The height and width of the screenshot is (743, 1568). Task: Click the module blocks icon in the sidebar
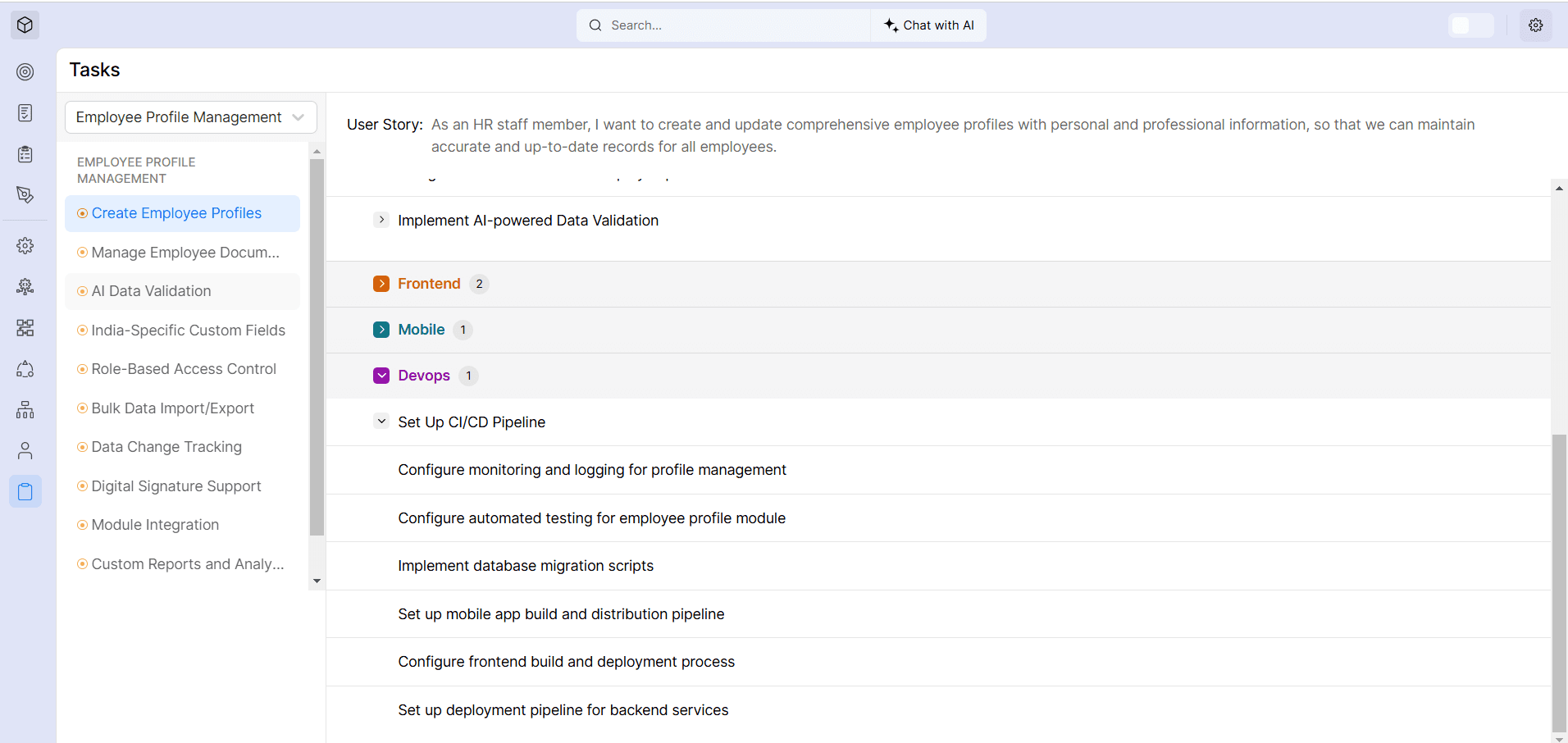25,327
